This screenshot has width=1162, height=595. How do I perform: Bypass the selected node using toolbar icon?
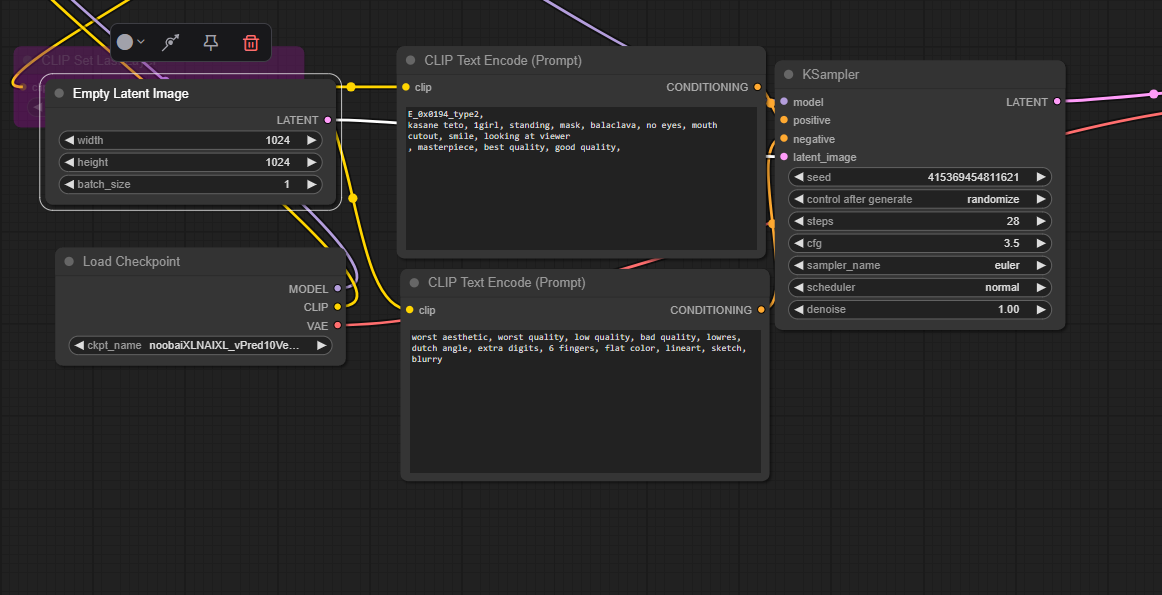point(171,42)
